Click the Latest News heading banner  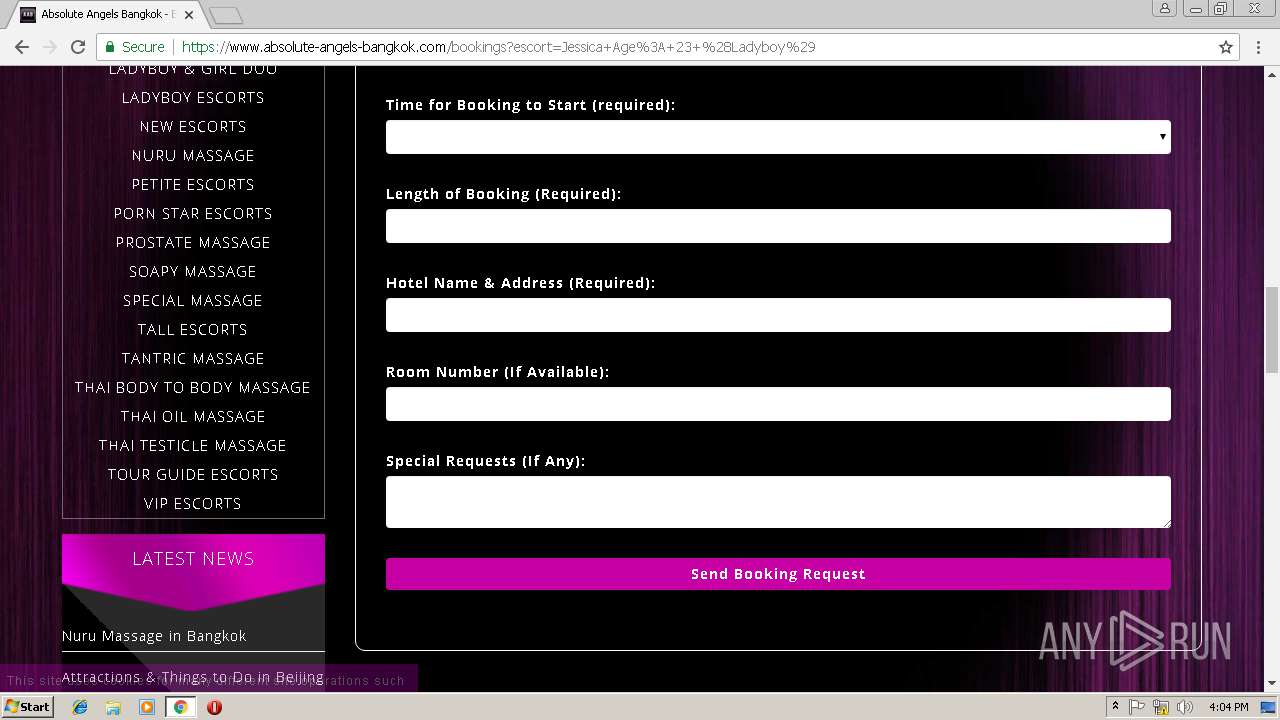(193, 559)
